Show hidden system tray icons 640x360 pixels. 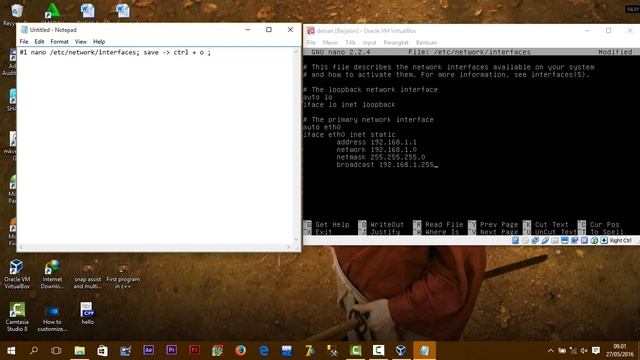(x=551, y=351)
